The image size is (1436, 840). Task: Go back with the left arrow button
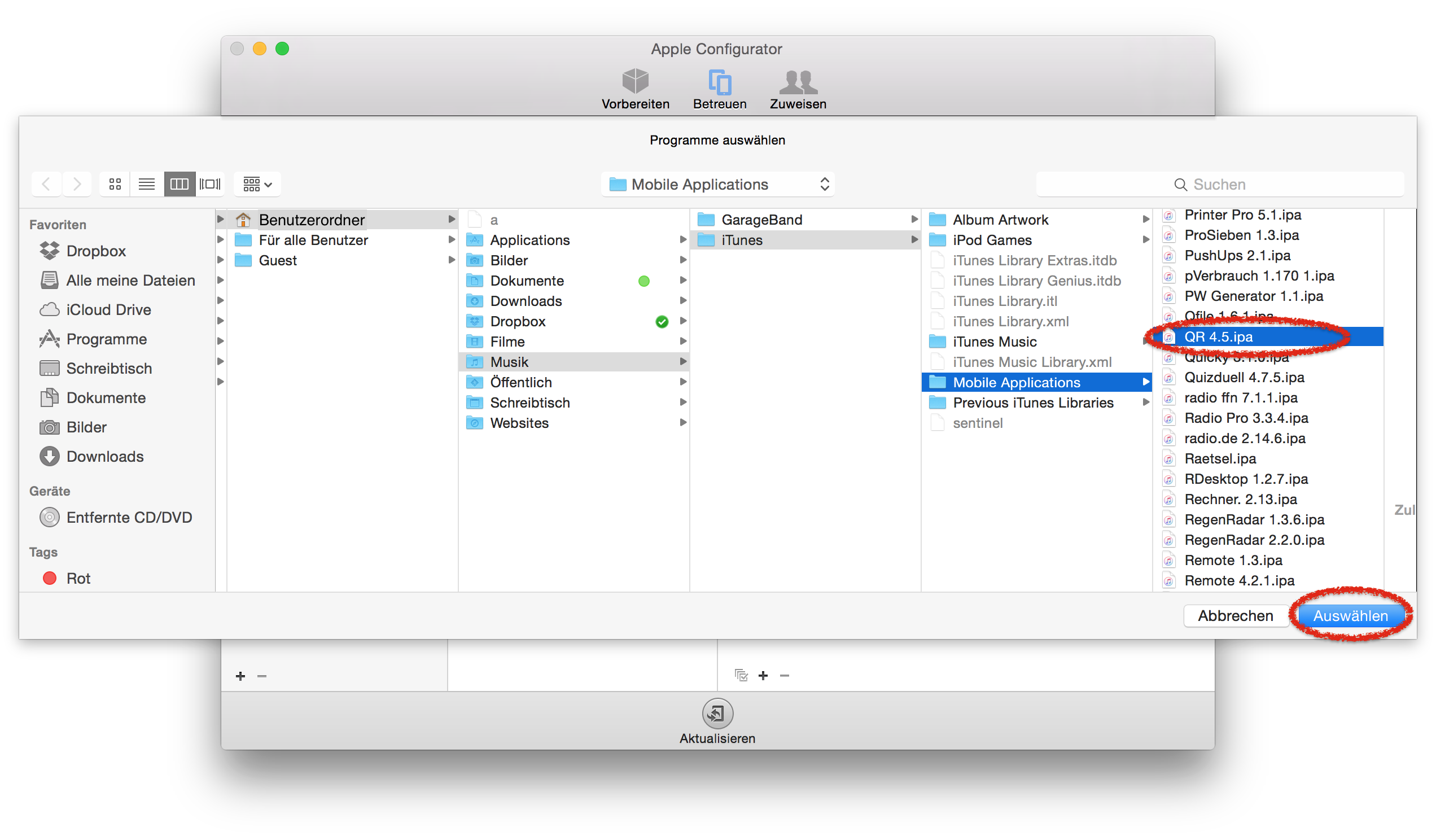46,184
